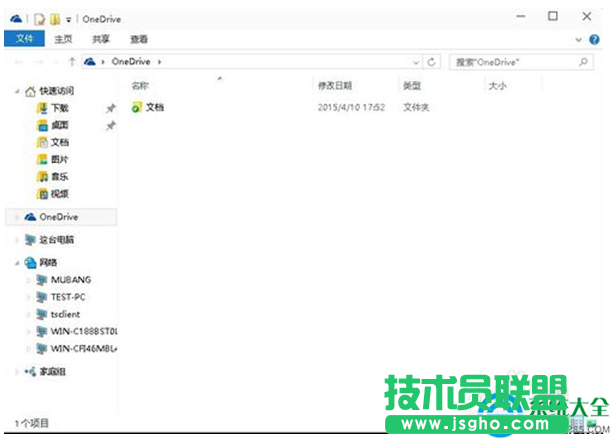
Task: Click OneDrive in the address bar path
Action: tap(131, 62)
